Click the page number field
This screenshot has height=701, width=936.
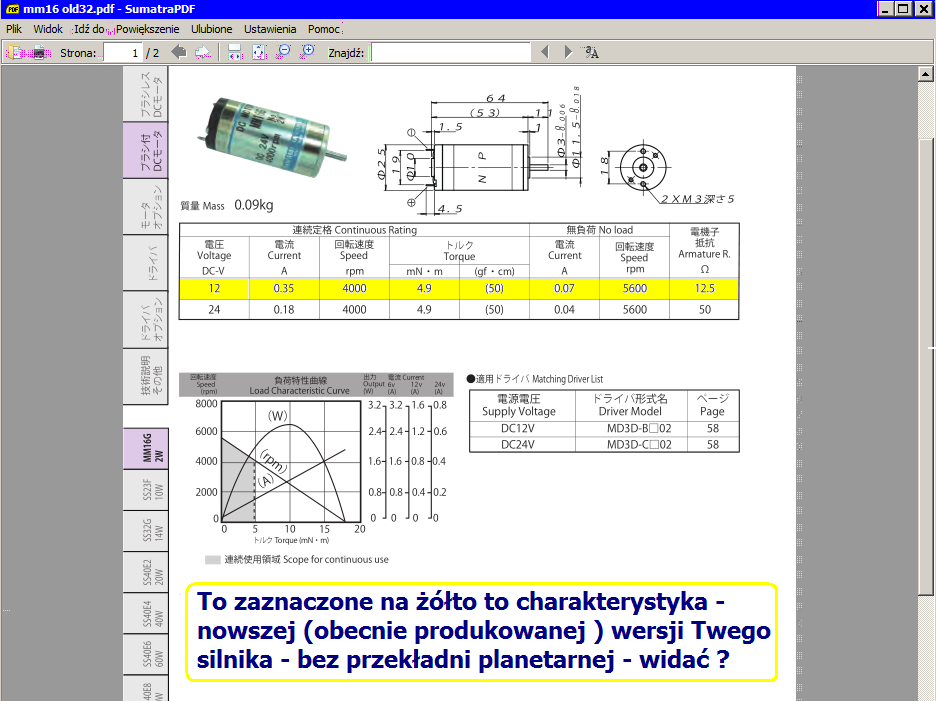pyautogui.click(x=122, y=53)
